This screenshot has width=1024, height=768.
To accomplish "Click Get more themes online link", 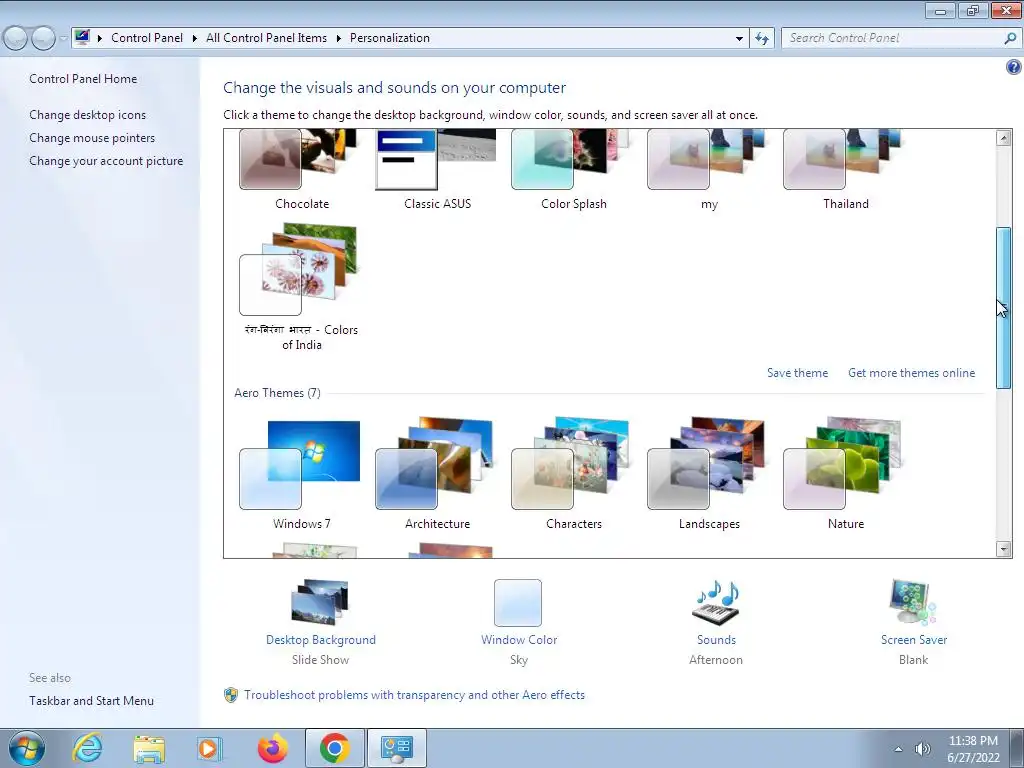I will [x=911, y=373].
